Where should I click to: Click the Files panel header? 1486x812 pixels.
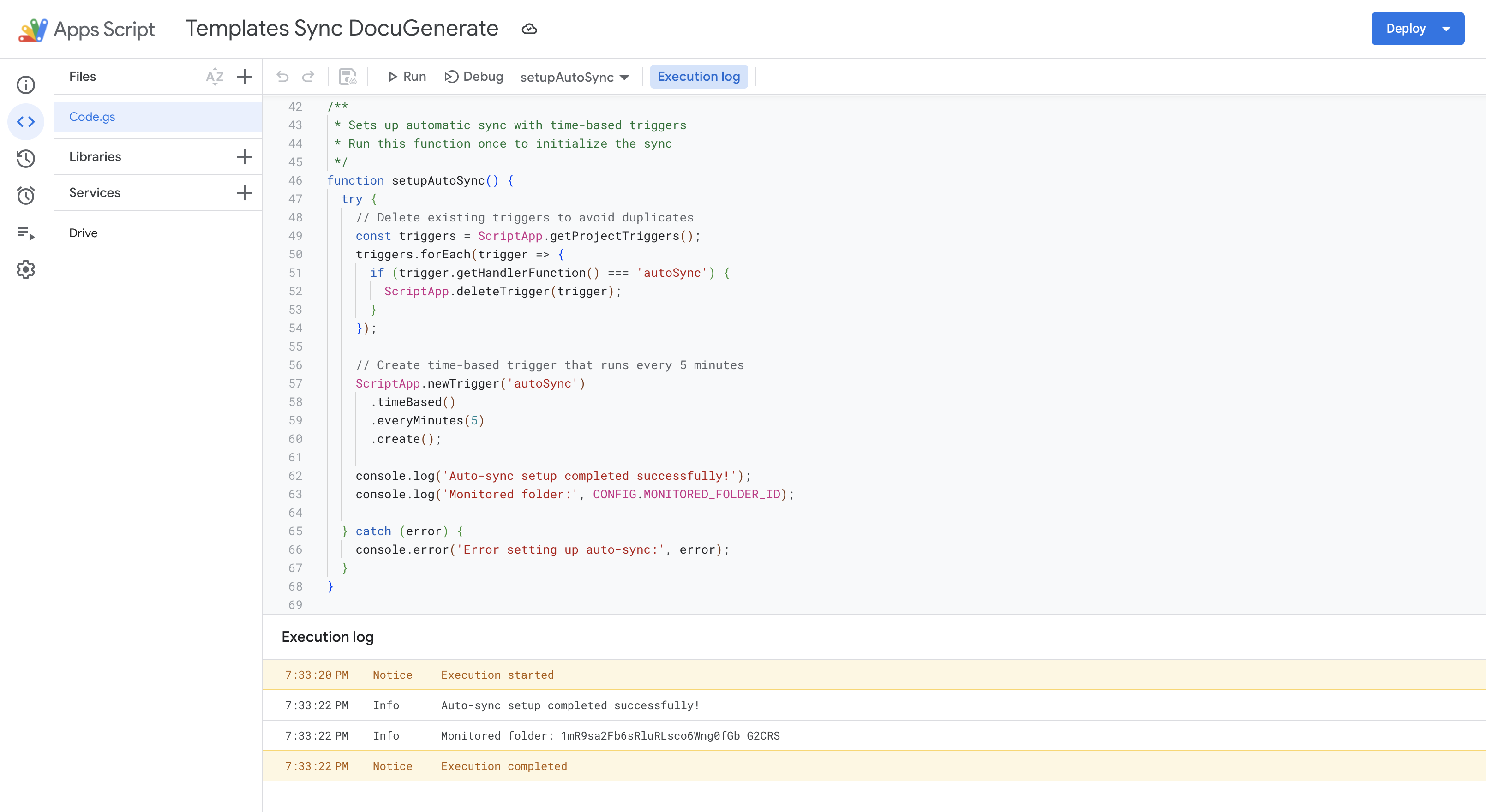pyautogui.click(x=83, y=77)
